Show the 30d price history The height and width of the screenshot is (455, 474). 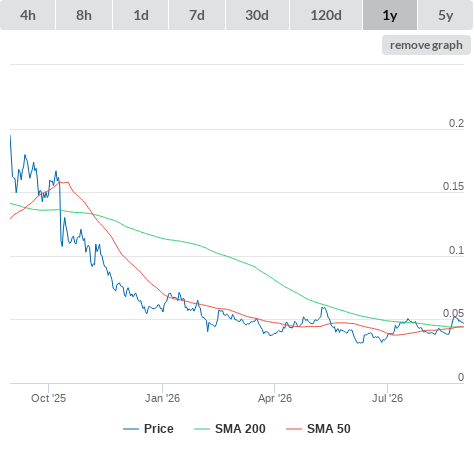[x=257, y=15]
